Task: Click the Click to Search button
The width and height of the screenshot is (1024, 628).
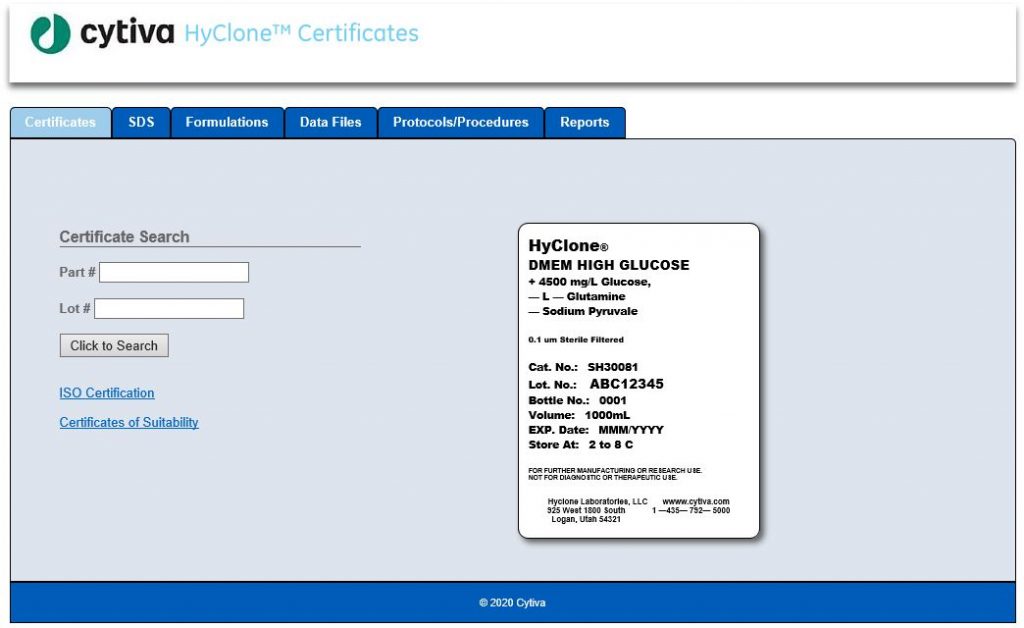Action: [114, 345]
